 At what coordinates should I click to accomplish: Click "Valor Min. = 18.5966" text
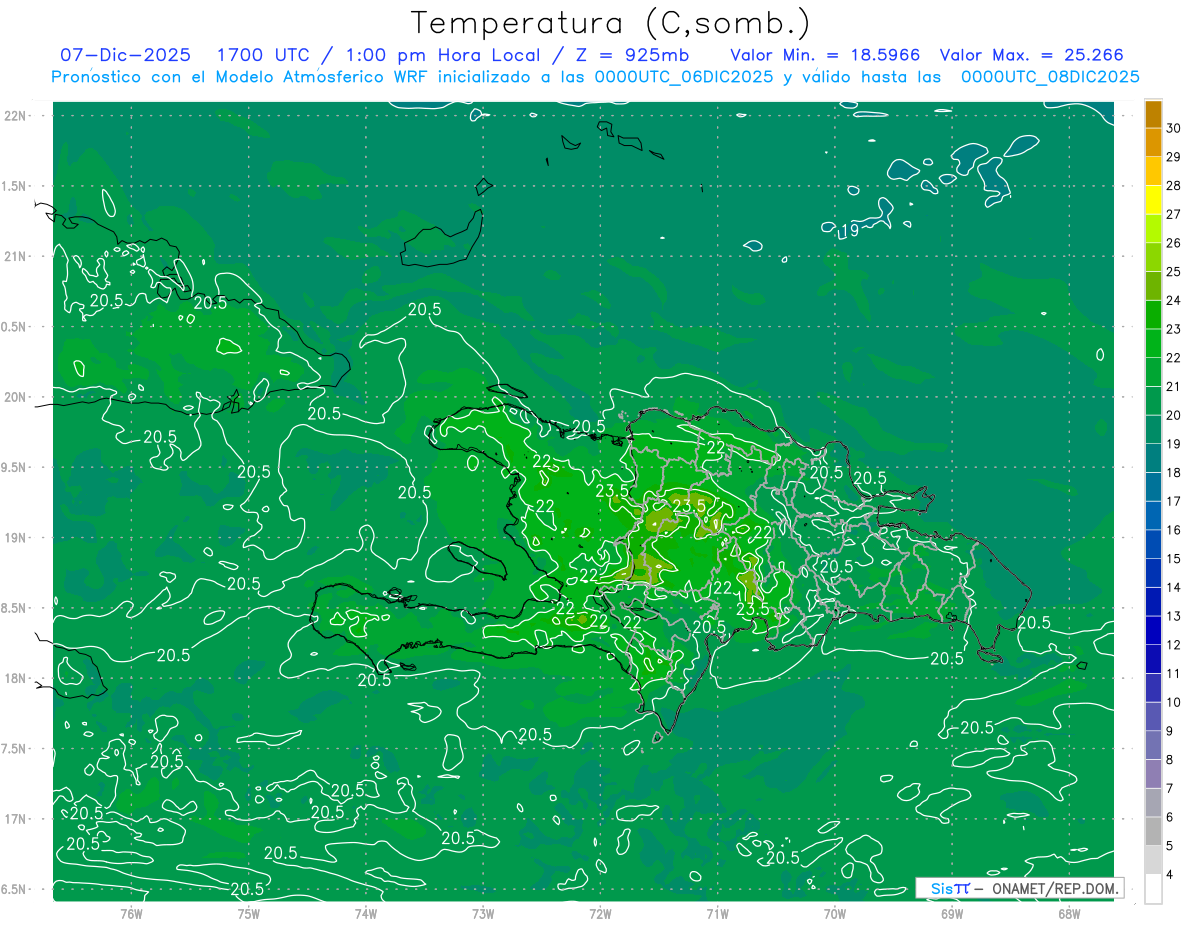[825, 55]
